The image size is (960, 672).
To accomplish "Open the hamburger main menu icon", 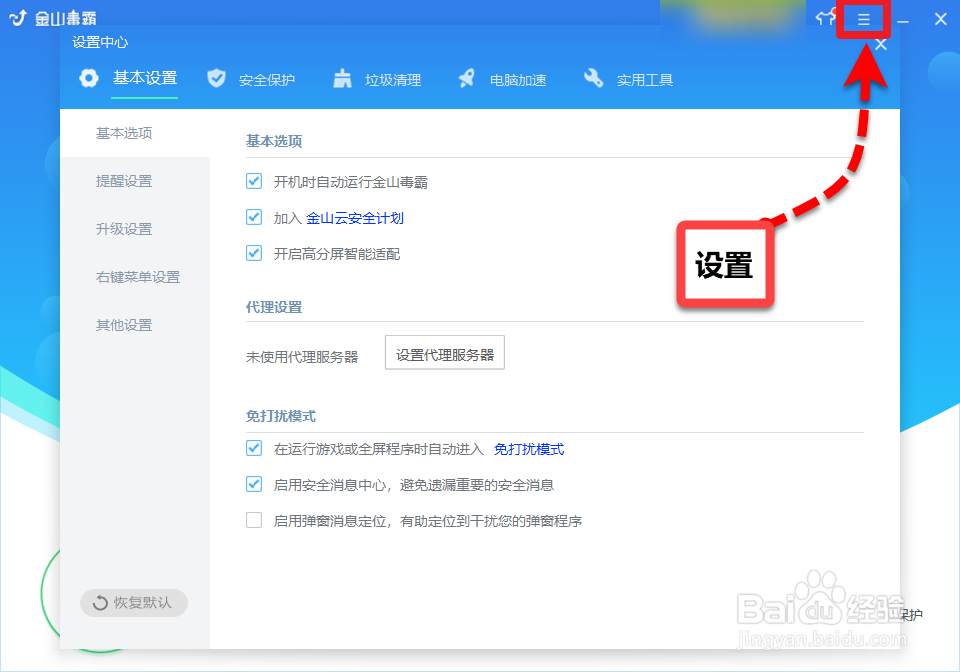I will [863, 20].
